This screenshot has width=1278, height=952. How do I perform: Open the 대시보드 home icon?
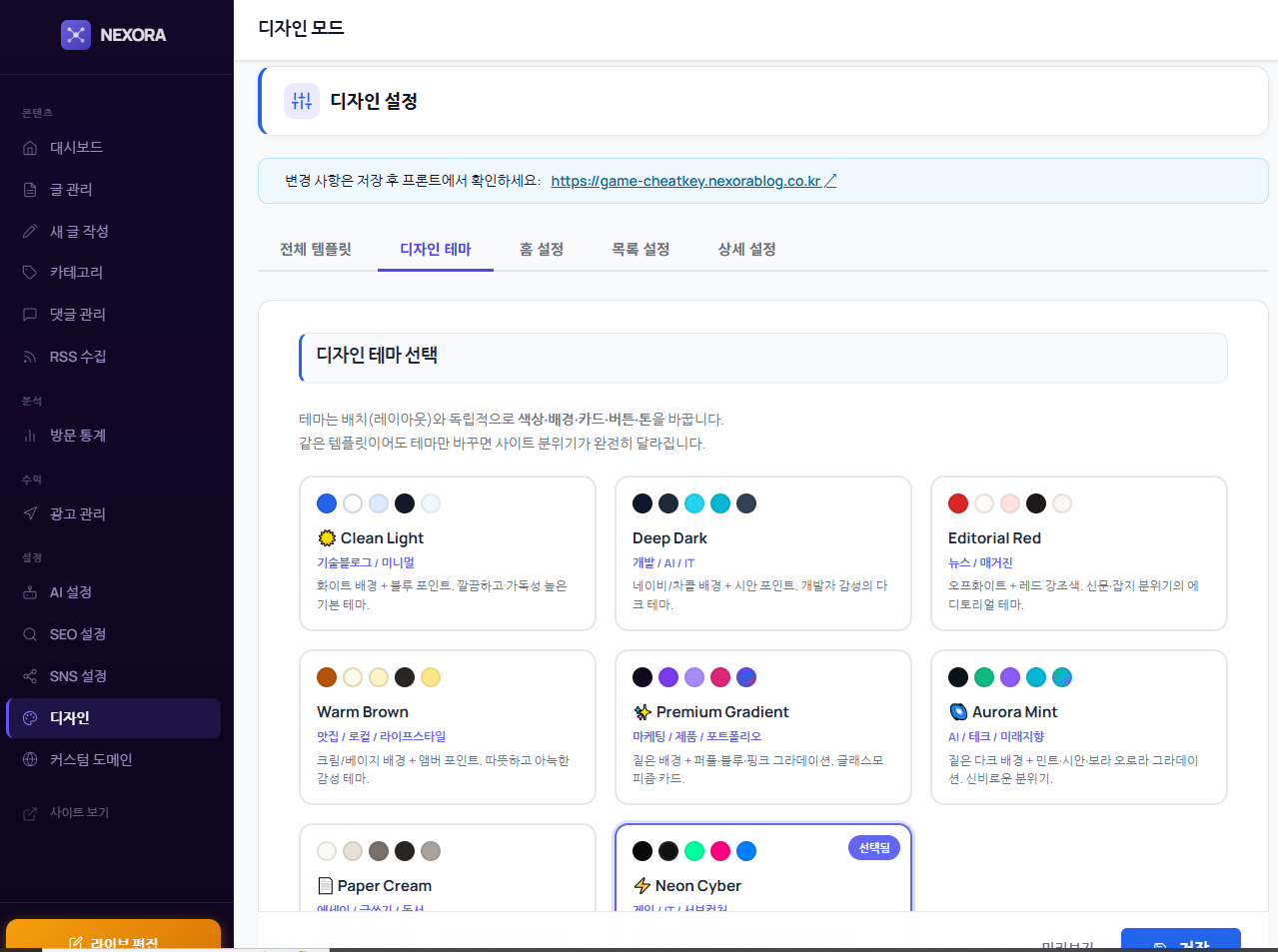[30, 148]
